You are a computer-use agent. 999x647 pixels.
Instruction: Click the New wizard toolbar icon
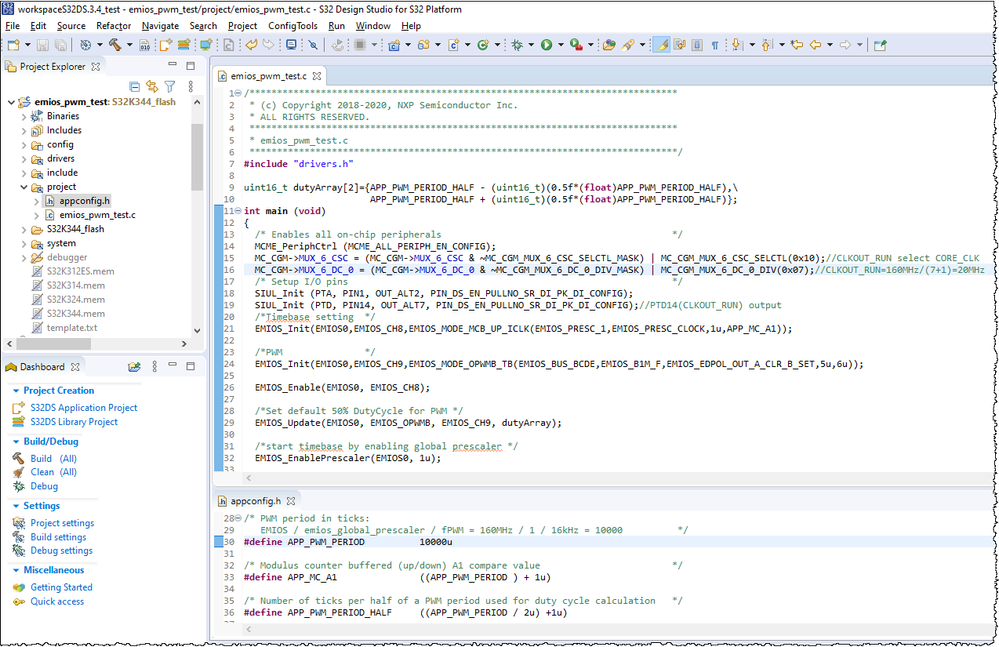(13, 45)
